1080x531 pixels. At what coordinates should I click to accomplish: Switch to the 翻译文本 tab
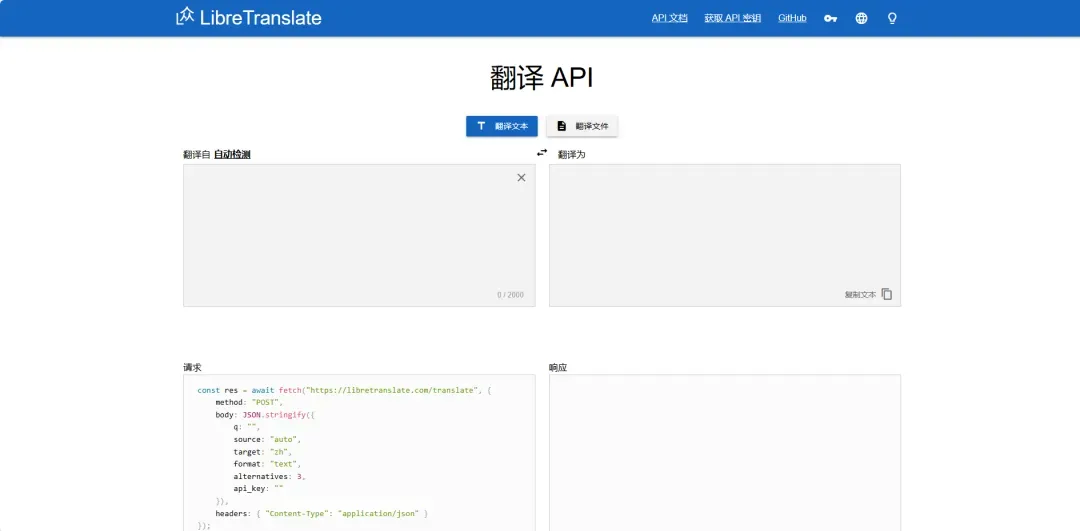[502, 126]
